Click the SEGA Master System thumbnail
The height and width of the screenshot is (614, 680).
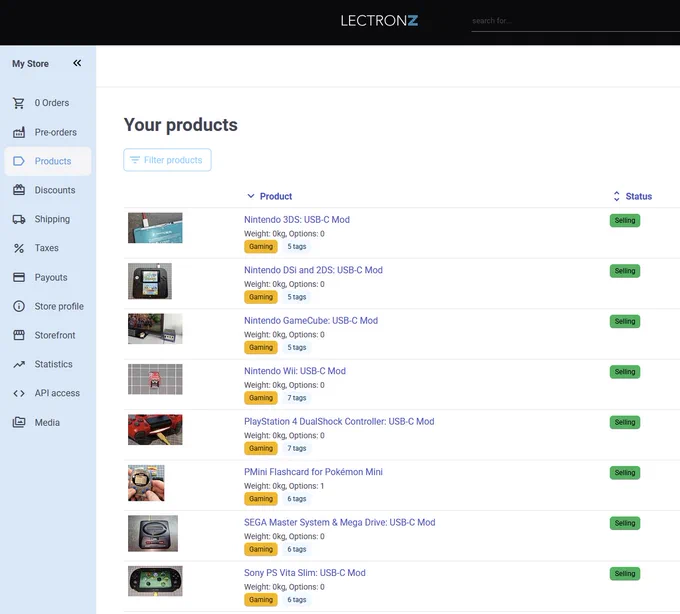click(x=153, y=533)
